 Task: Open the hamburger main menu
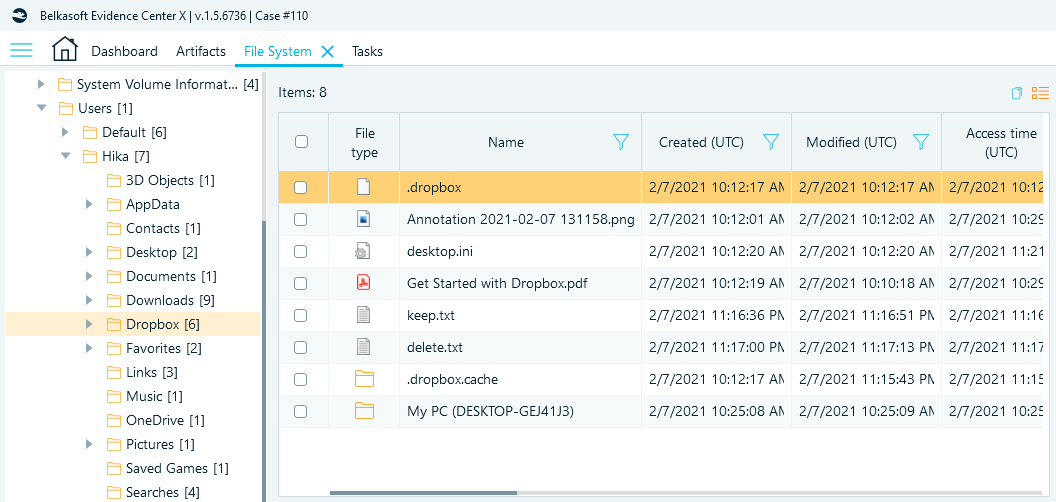21,51
